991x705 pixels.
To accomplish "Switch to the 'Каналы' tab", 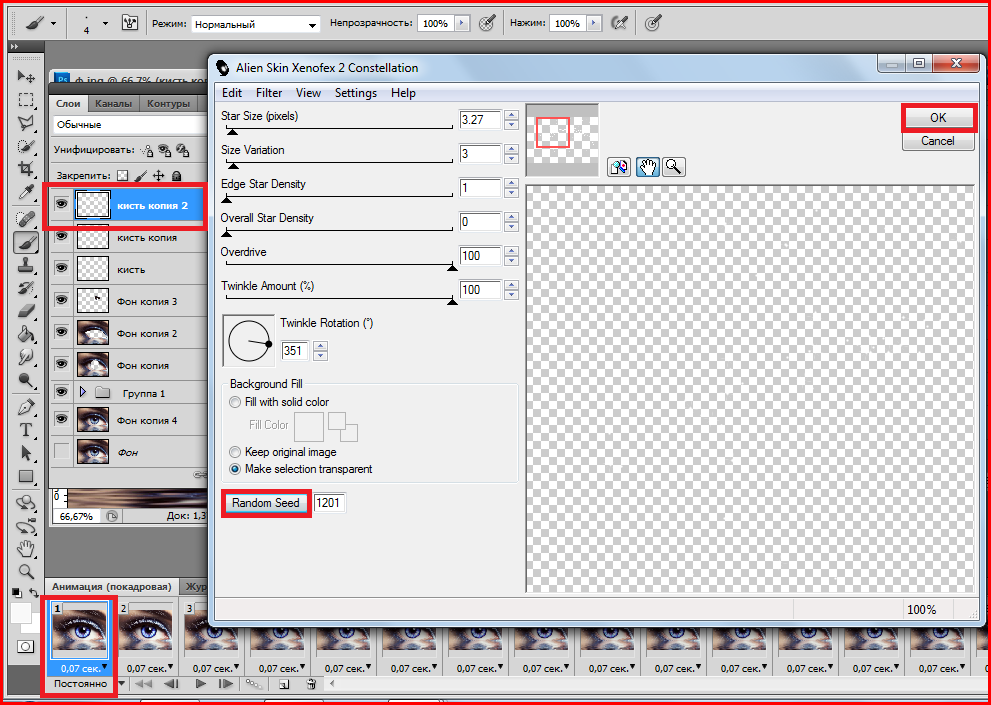I will click(113, 104).
